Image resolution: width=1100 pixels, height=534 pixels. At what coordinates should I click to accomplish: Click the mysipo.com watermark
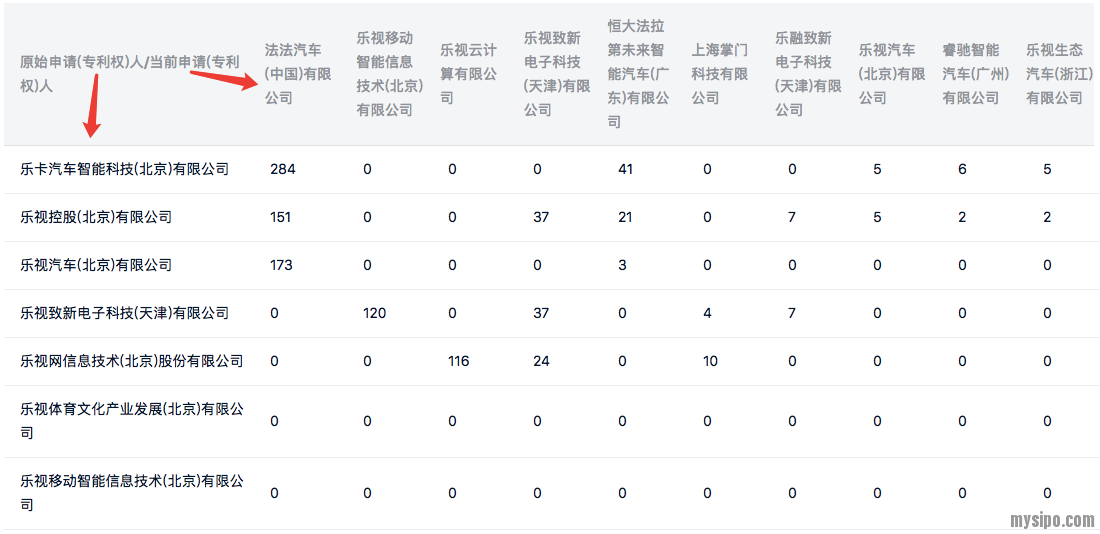pos(1051,520)
